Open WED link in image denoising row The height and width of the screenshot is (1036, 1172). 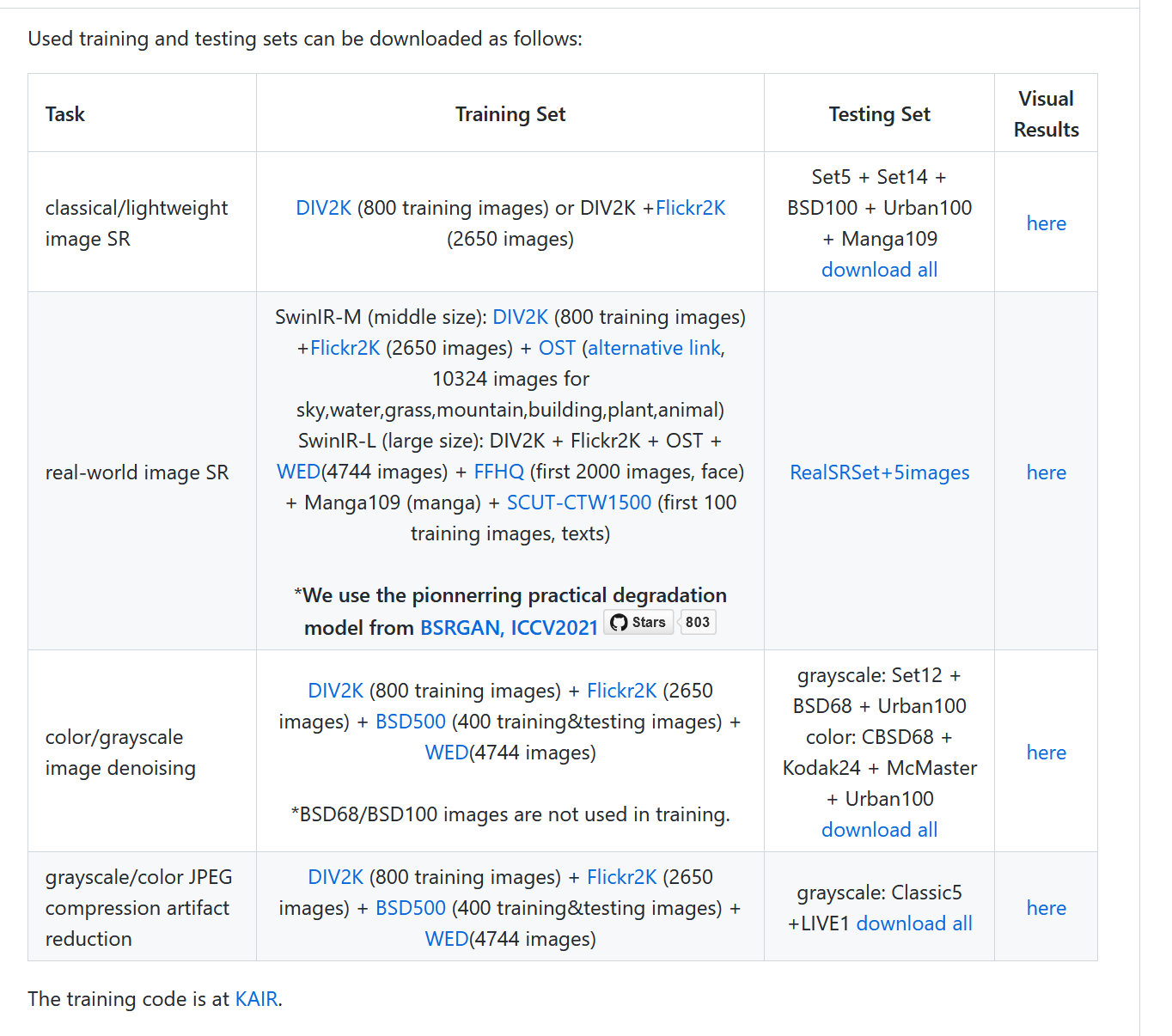(447, 753)
